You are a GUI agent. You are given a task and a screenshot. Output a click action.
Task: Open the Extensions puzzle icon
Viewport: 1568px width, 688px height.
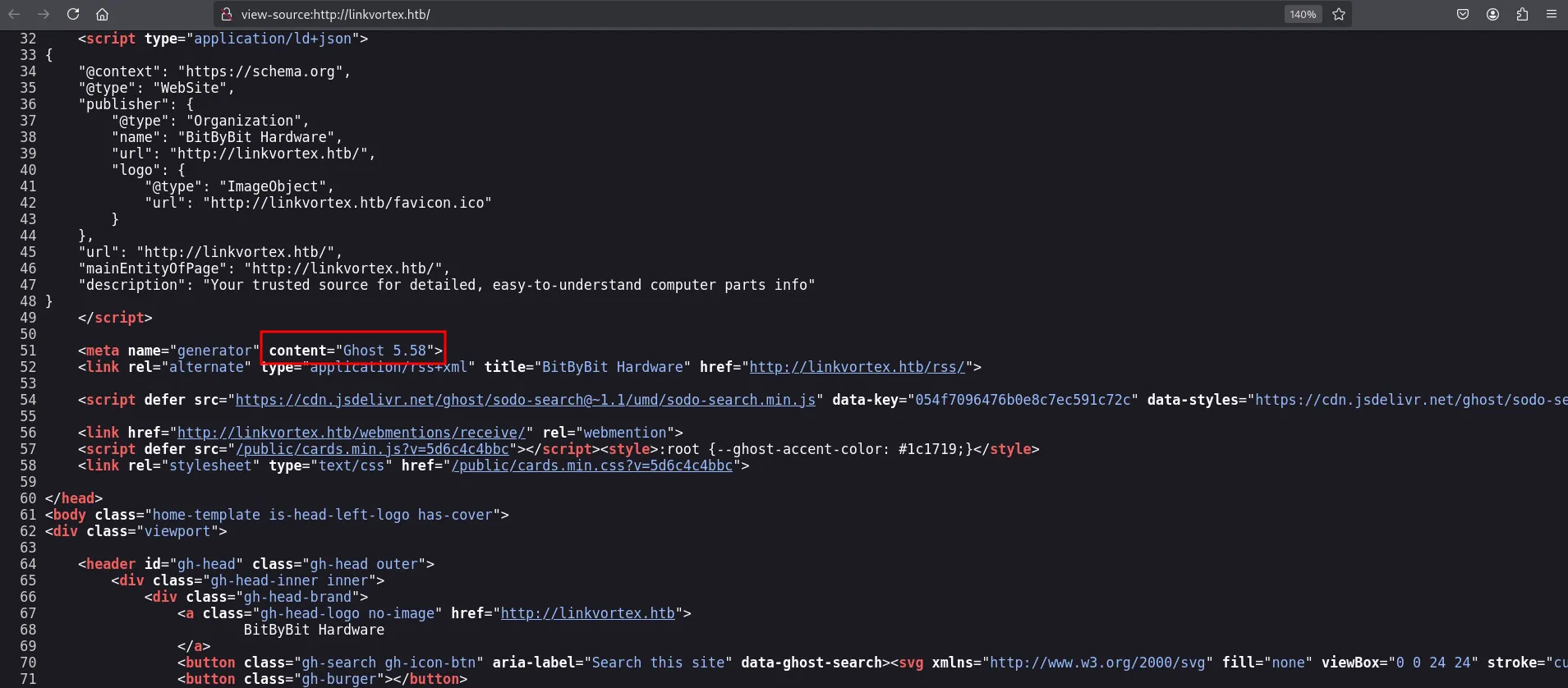(1522, 14)
